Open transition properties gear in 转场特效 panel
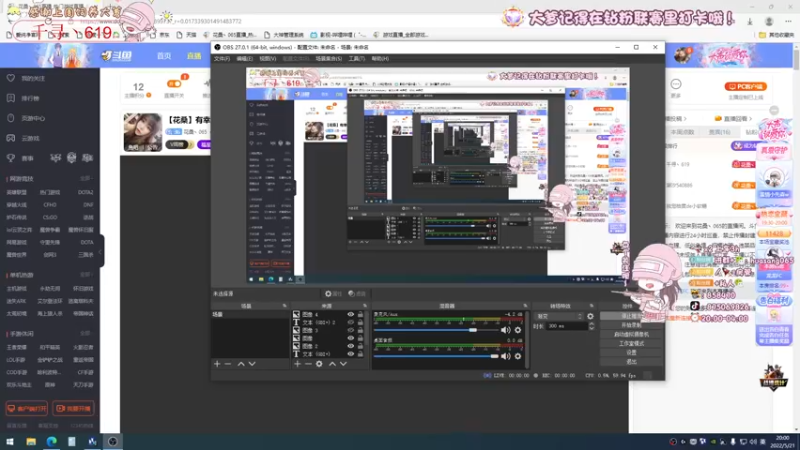The image size is (800, 450). 590,316
